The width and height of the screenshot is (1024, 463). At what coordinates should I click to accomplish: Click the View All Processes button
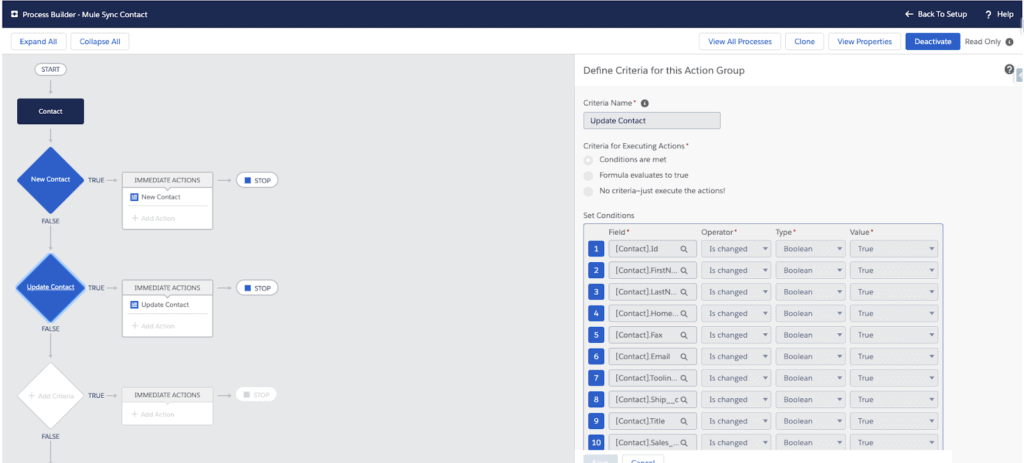739,41
